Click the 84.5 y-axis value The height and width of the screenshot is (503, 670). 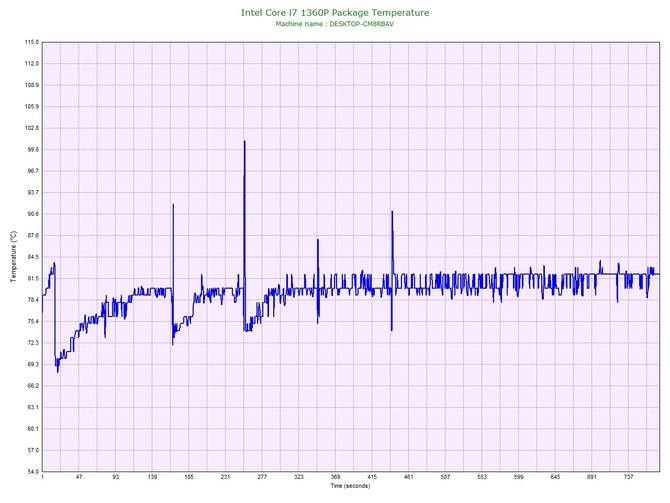[x=33, y=257]
